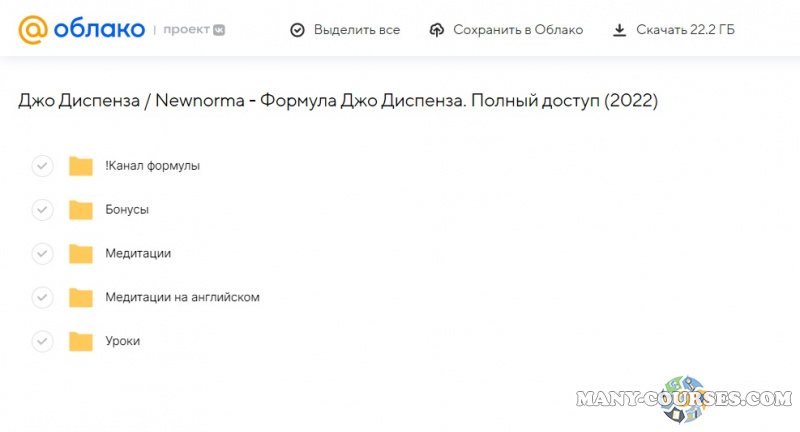Tick the checkbox beside !Канал формулы
This screenshot has width=800, height=432.
(x=42, y=166)
